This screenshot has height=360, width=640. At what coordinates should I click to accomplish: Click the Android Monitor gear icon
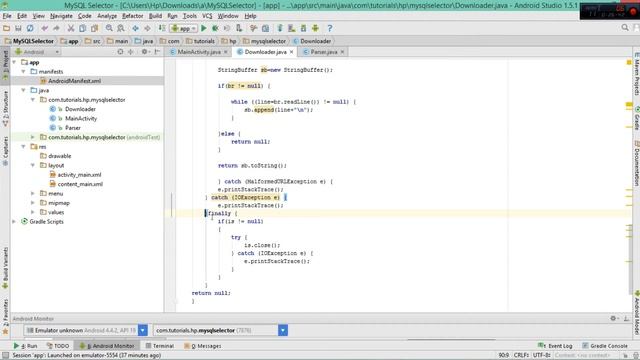point(614,318)
